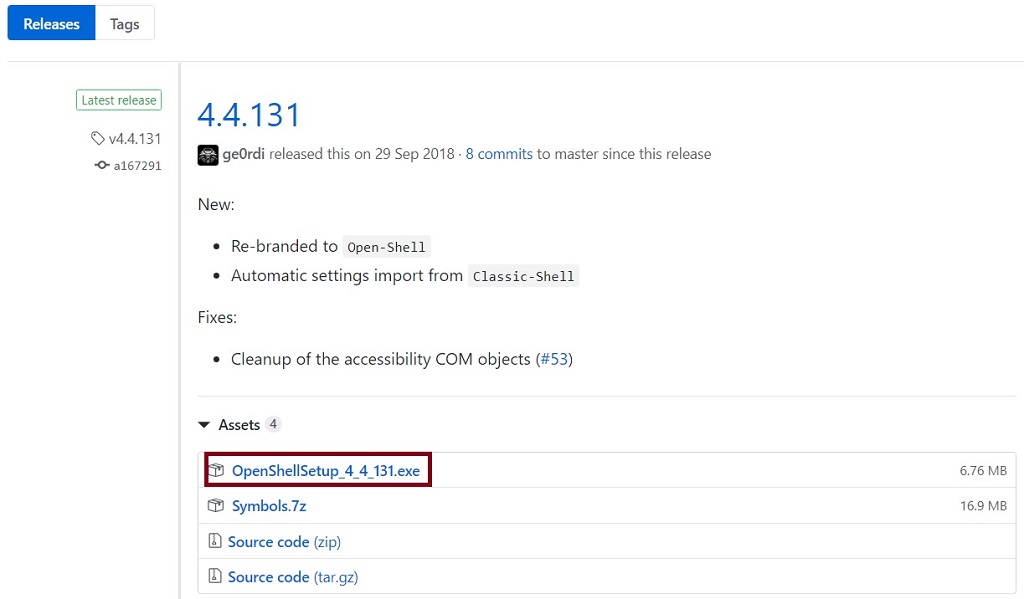Click the 16.9 MB file size
1024x599 pixels.
tap(983, 506)
